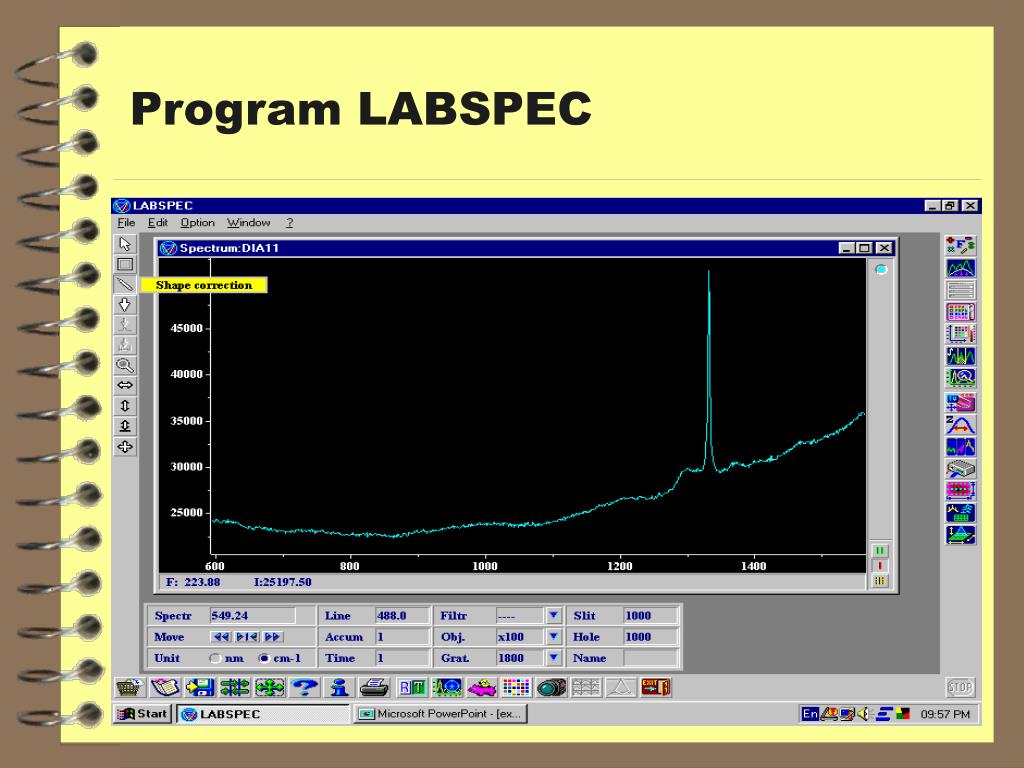This screenshot has height=768, width=1024.
Task: Select the arrow pointer tool
Action: tap(125, 244)
